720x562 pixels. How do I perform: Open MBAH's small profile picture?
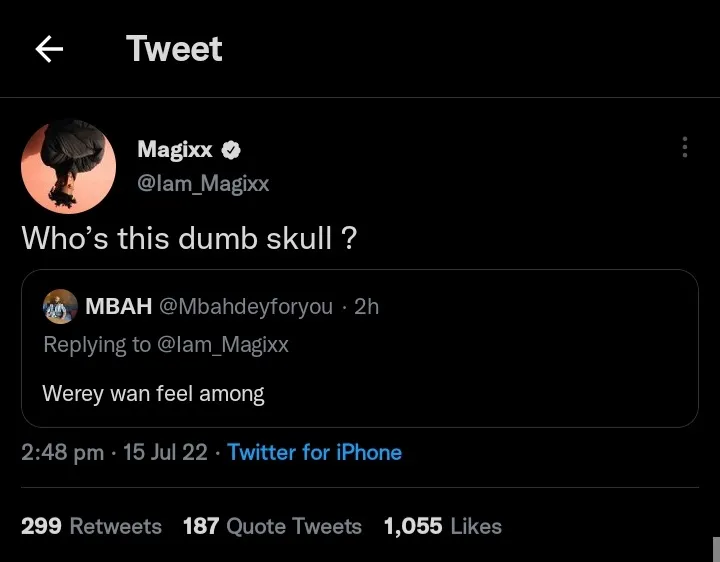(61, 307)
